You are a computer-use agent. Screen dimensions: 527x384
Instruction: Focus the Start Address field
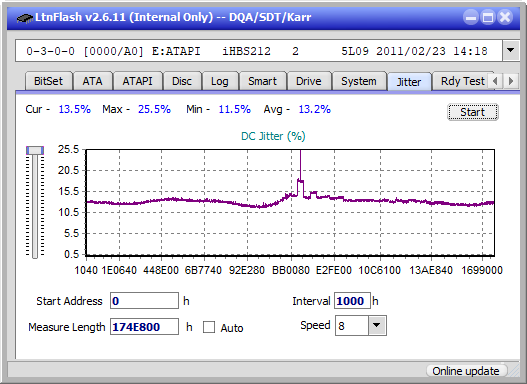click(144, 301)
